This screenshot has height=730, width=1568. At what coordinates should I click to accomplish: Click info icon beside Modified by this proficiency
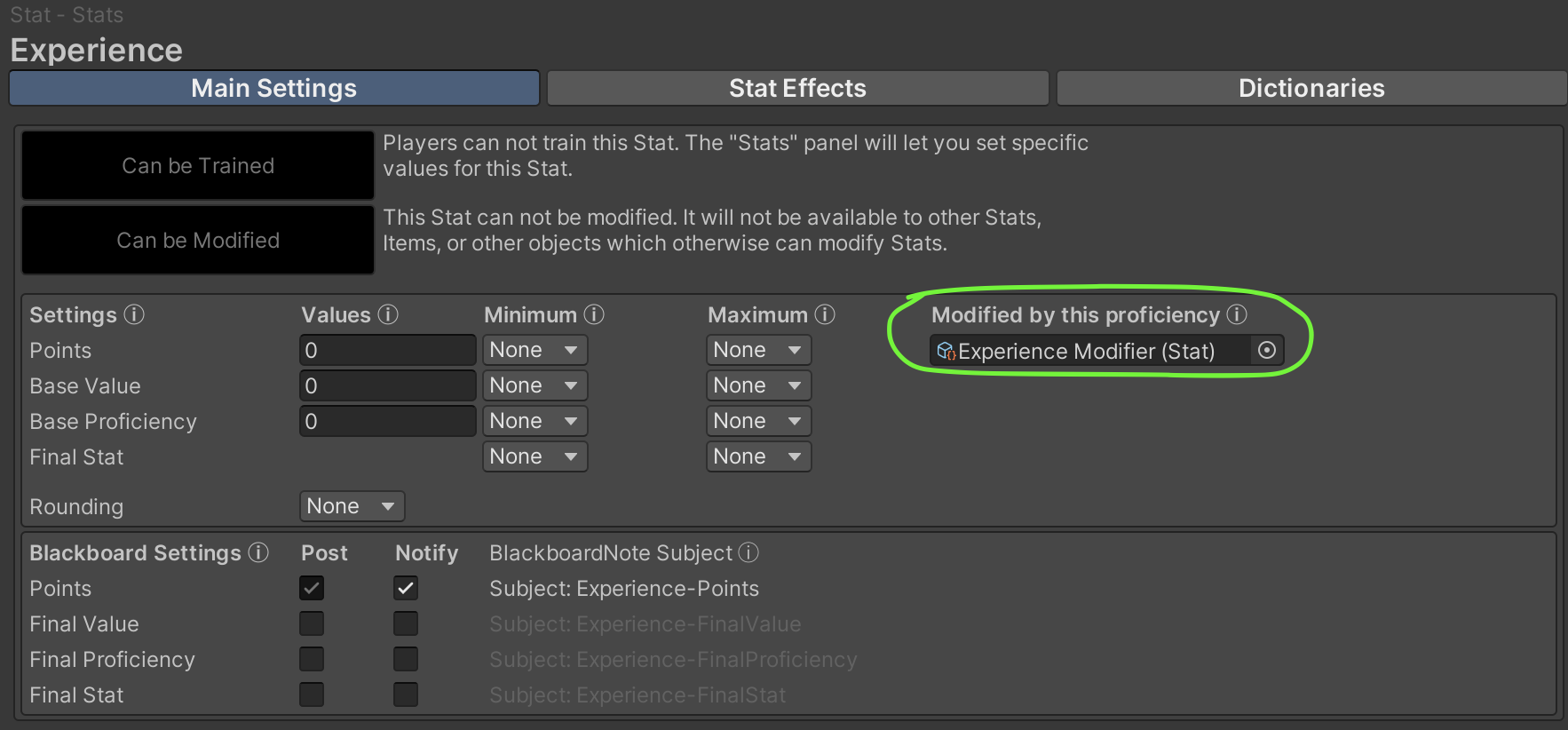pos(1237,314)
